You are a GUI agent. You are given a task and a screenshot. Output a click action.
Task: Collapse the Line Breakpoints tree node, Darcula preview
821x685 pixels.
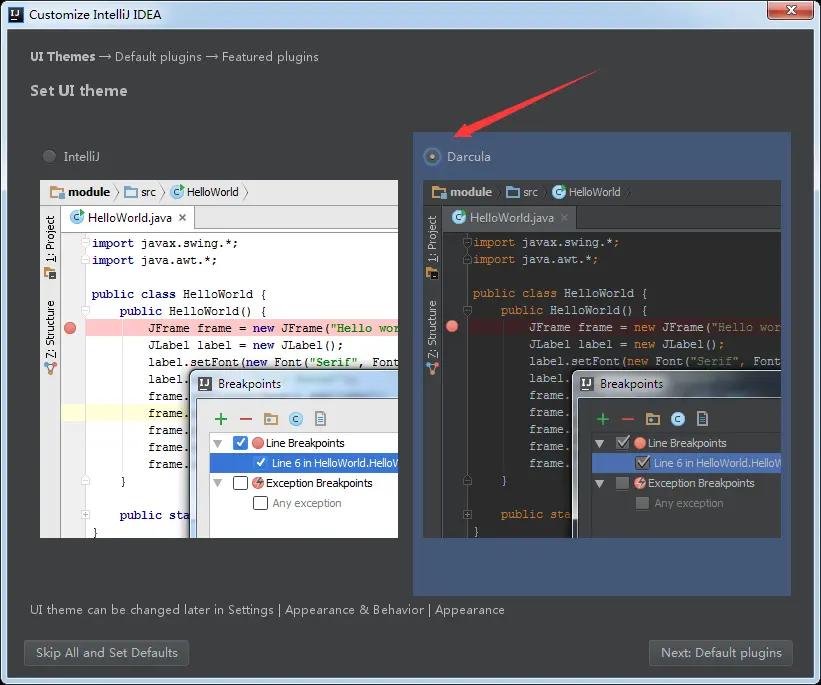click(600, 444)
